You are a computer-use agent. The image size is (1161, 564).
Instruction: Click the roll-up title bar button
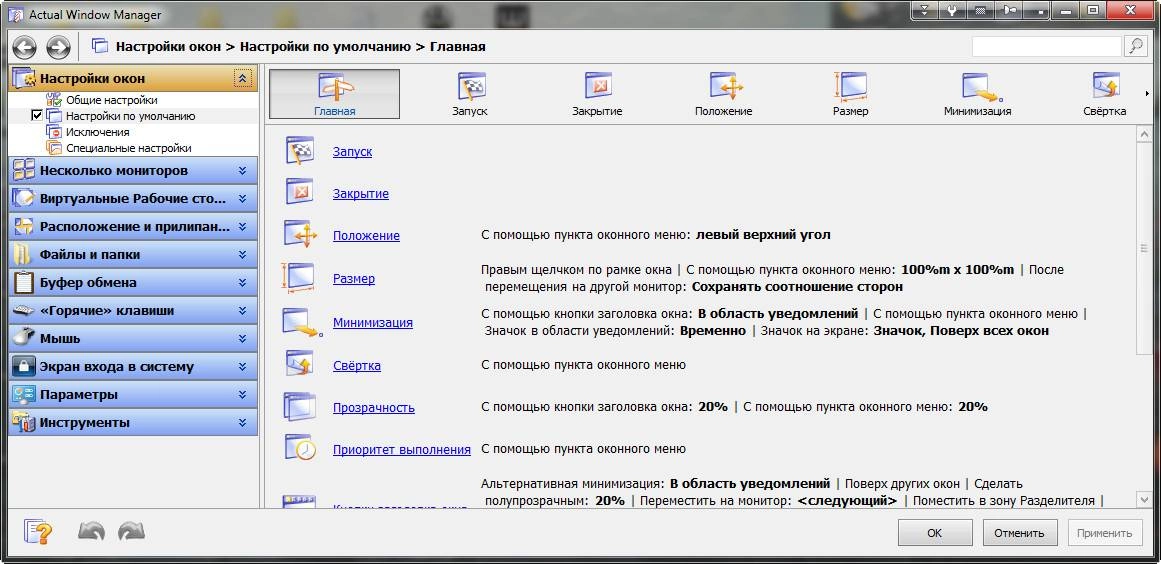coord(926,10)
